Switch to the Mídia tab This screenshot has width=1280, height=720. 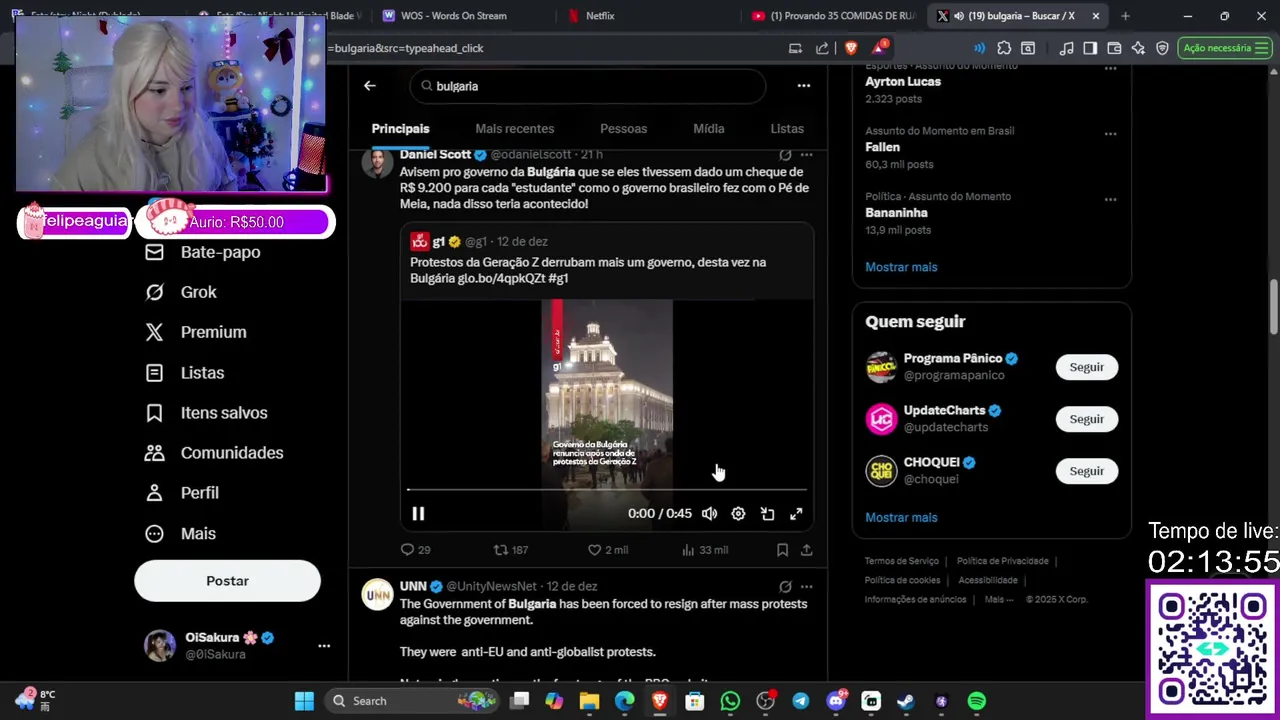click(708, 129)
